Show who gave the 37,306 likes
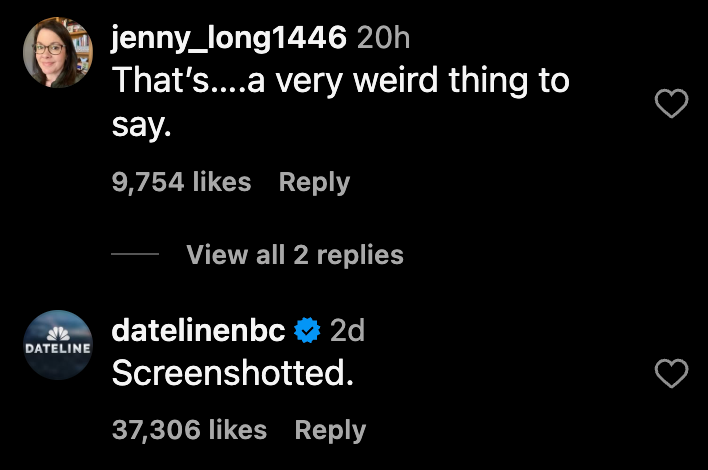Viewport: 708px width, 470px height. coord(189,431)
